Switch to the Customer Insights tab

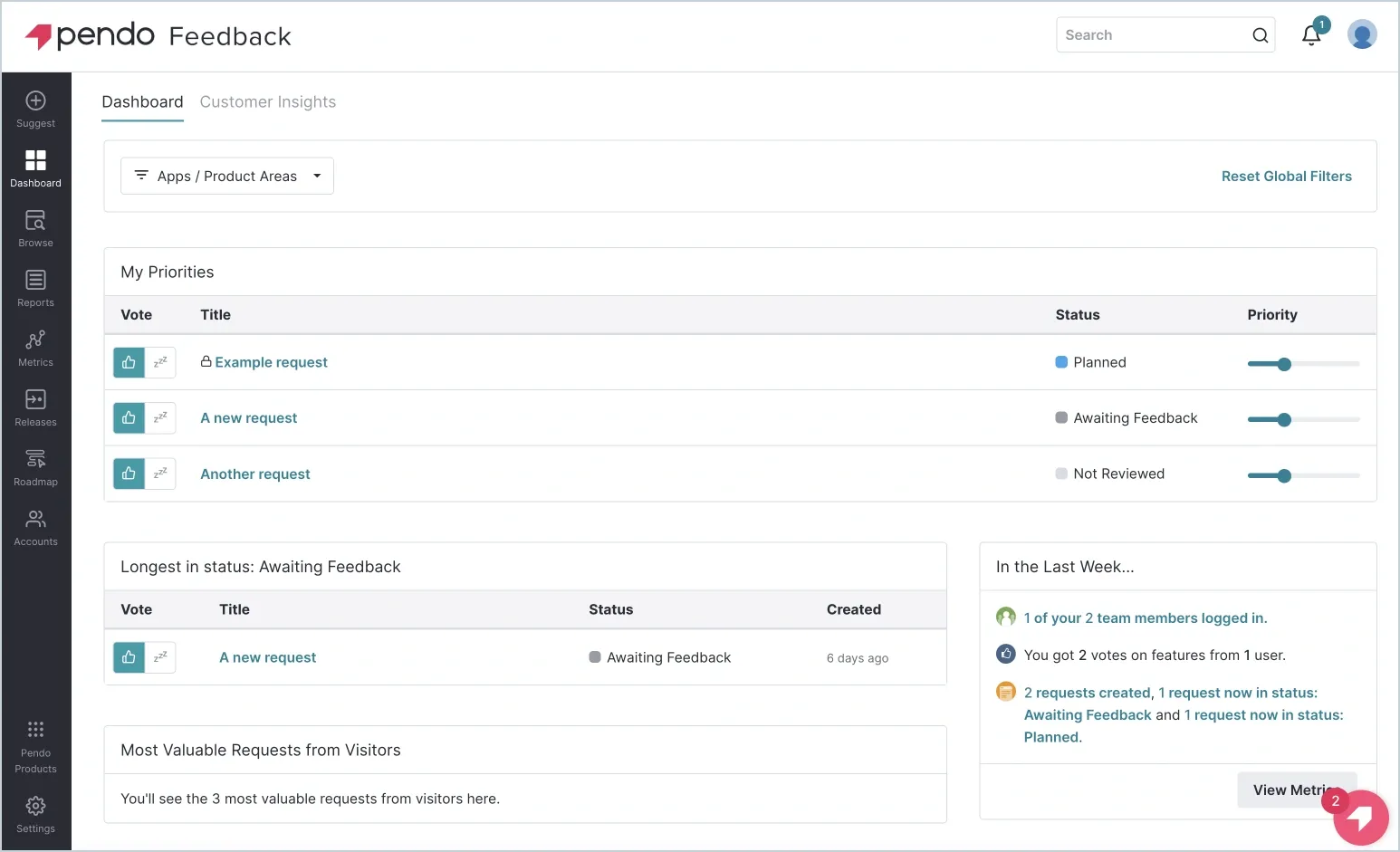coord(267,101)
